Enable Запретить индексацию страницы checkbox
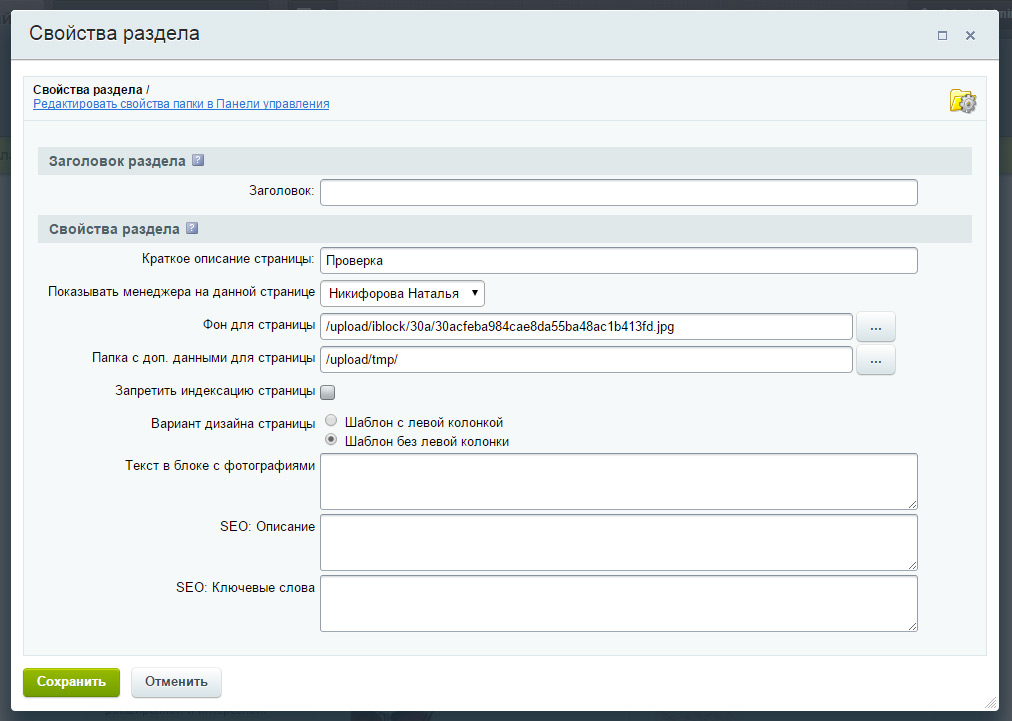1012x721 pixels. [x=327, y=392]
